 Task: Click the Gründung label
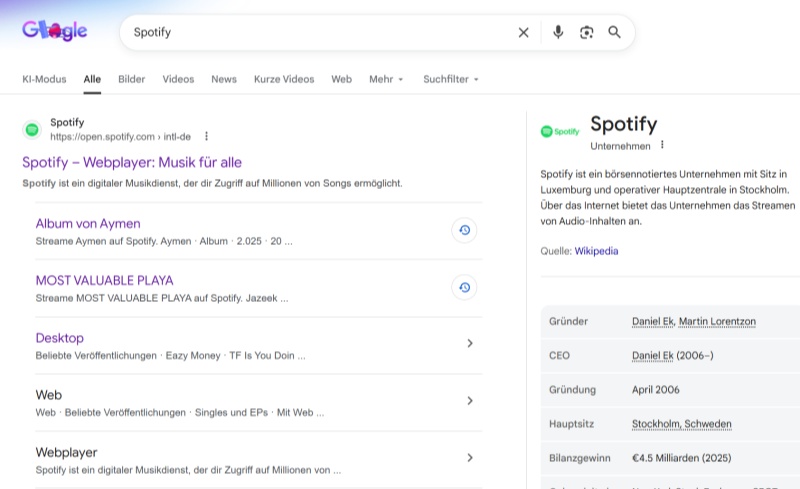click(x=572, y=390)
